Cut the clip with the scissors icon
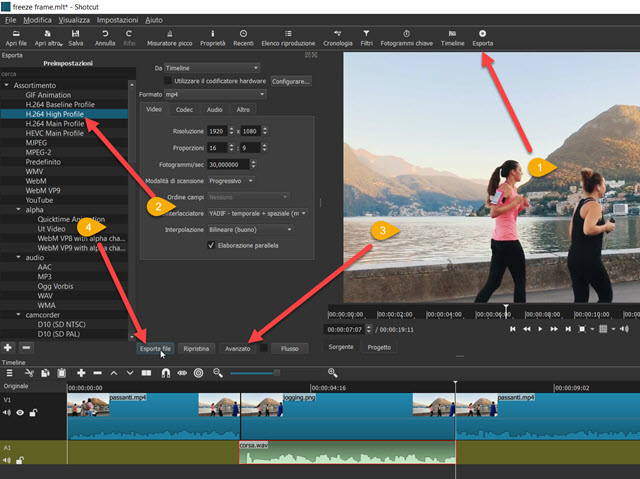Screen dimensions: 640x479 (29, 373)
